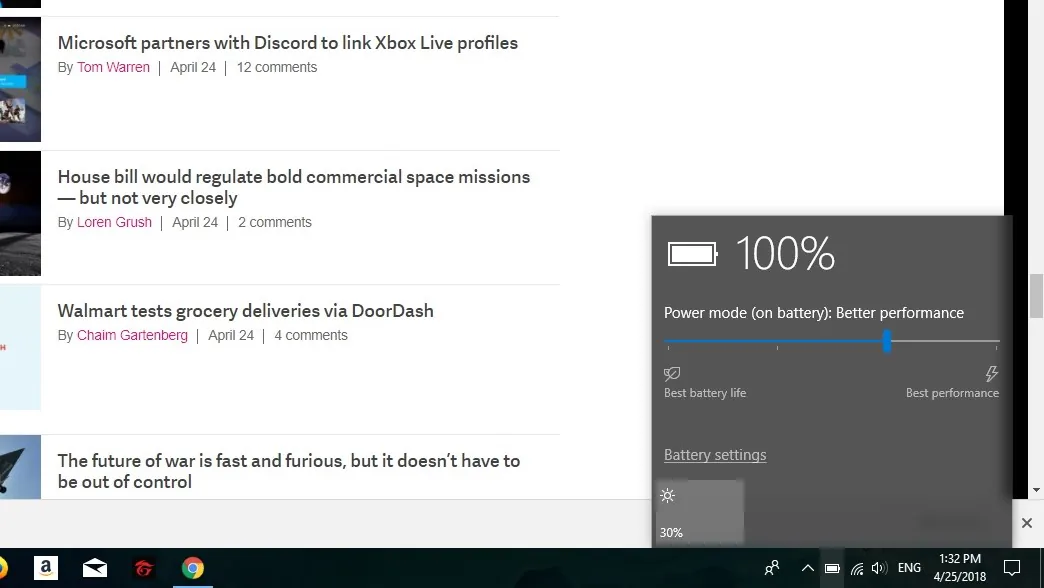Click the space missions article thumbnail

coord(20,214)
